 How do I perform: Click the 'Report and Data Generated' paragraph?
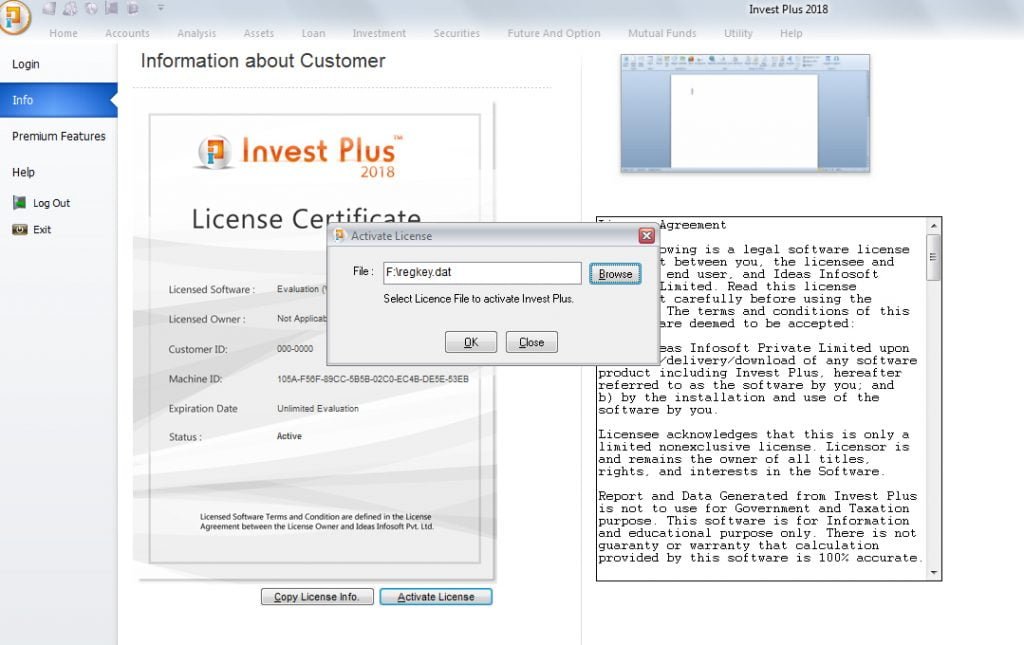pos(761,527)
